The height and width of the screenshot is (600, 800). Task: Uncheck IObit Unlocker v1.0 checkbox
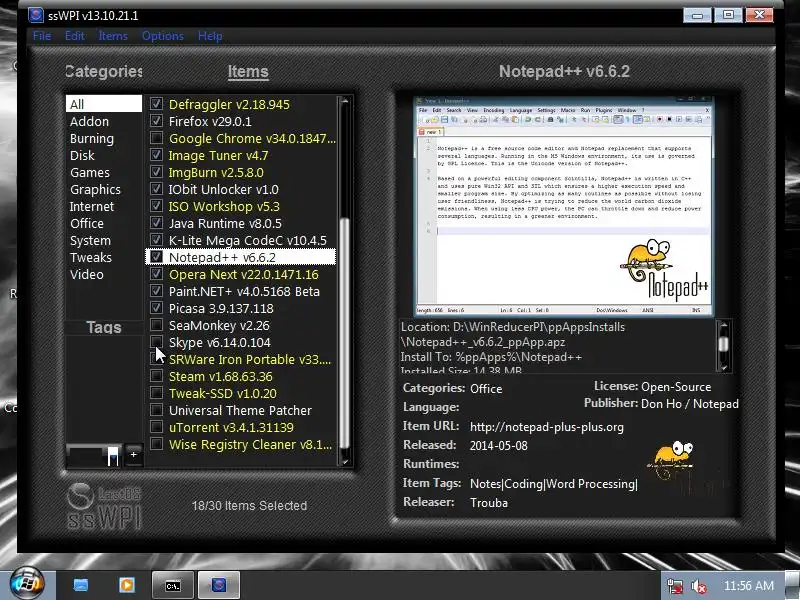coord(156,189)
